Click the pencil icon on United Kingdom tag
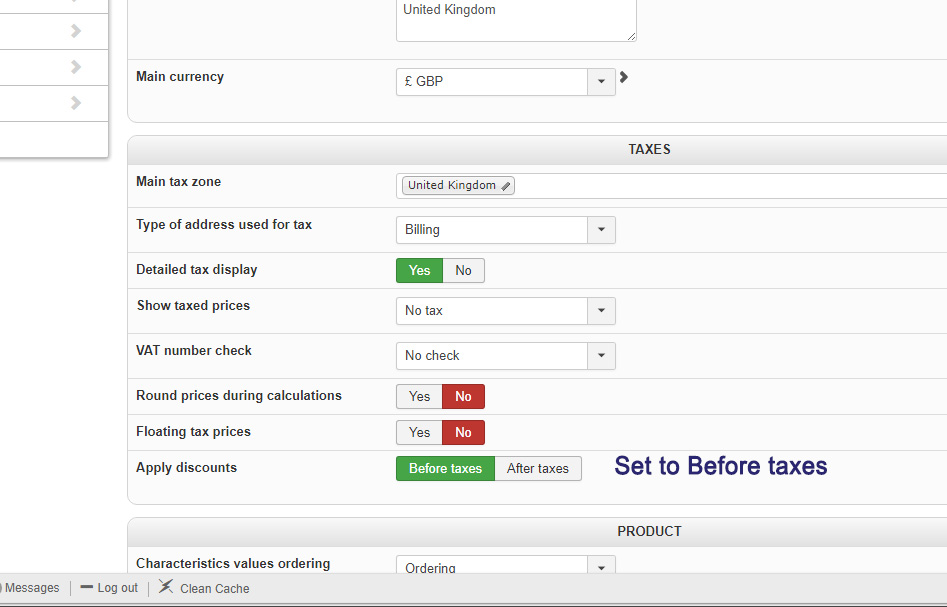Viewport: 947px width, 607px height. [x=506, y=186]
